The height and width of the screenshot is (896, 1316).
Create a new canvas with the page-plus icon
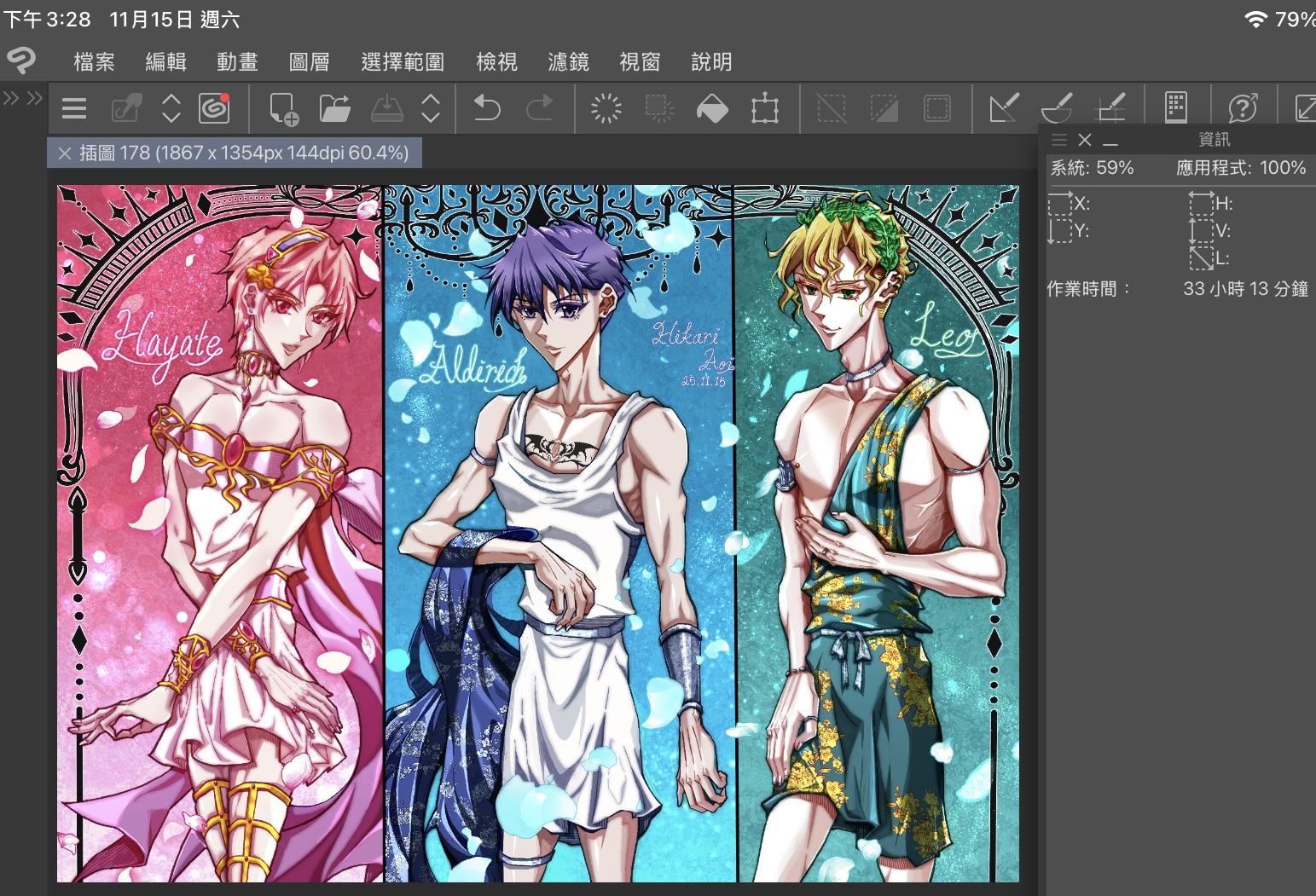pyautogui.click(x=283, y=109)
